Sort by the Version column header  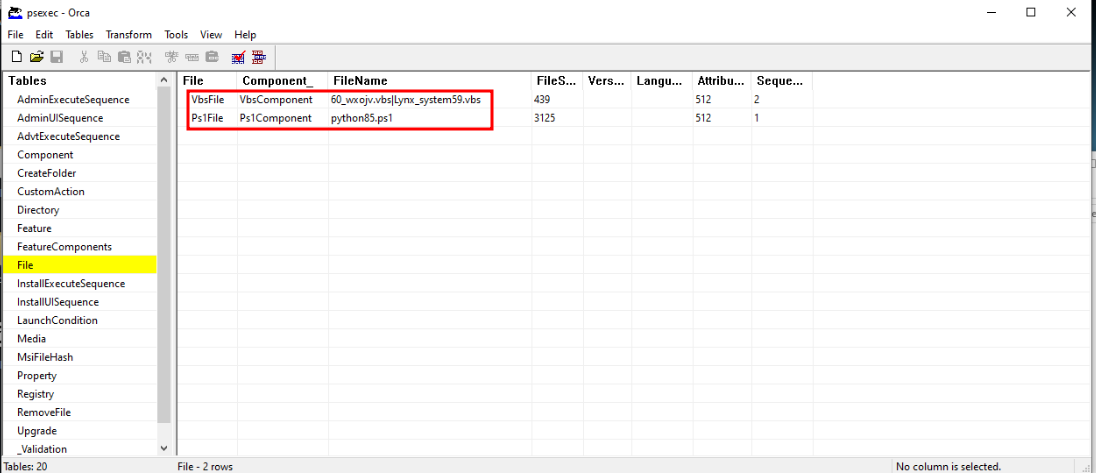(x=607, y=81)
